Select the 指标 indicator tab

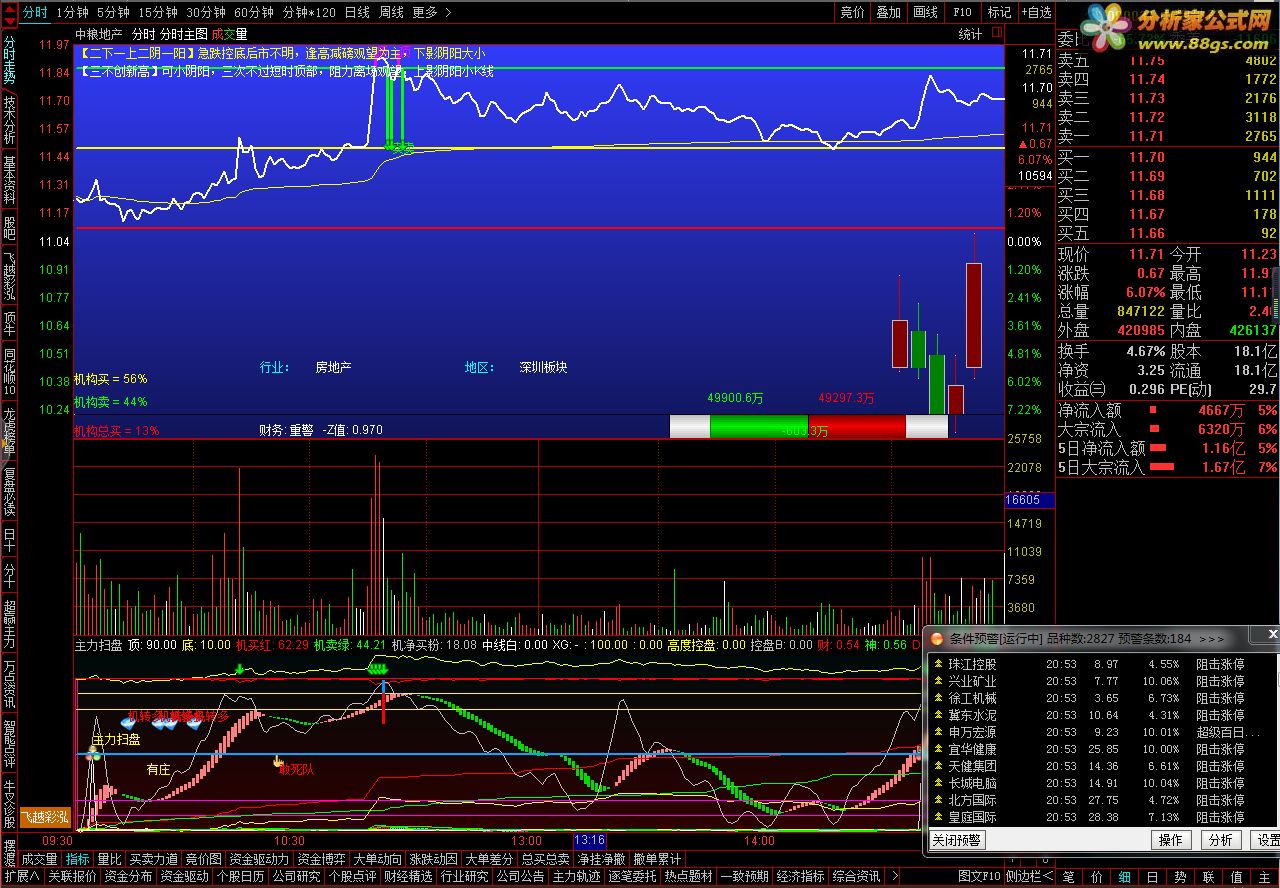tap(77, 859)
